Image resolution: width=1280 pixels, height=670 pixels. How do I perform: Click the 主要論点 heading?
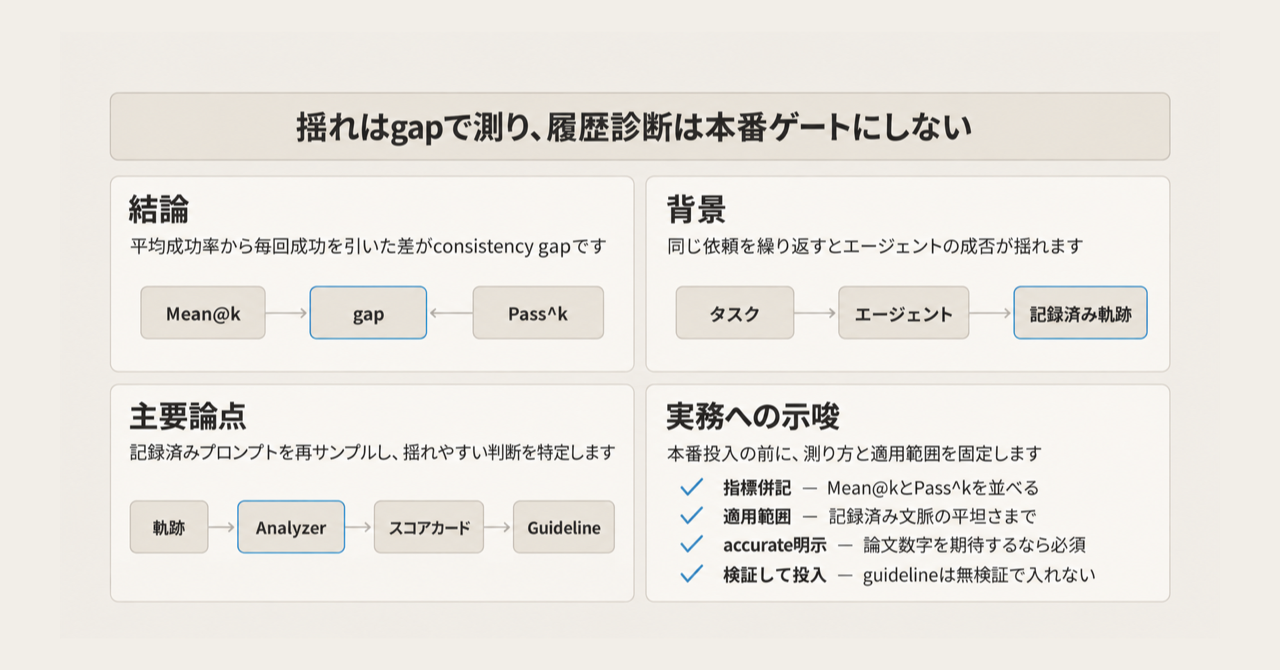188,417
